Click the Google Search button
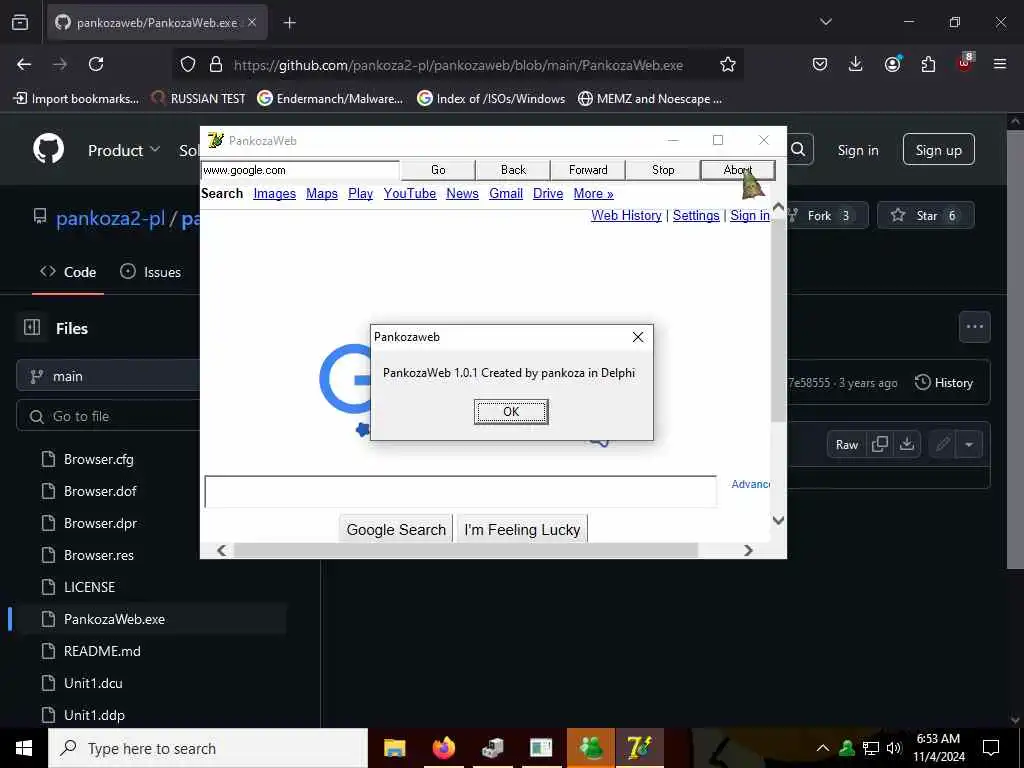The image size is (1024, 768). [396, 529]
